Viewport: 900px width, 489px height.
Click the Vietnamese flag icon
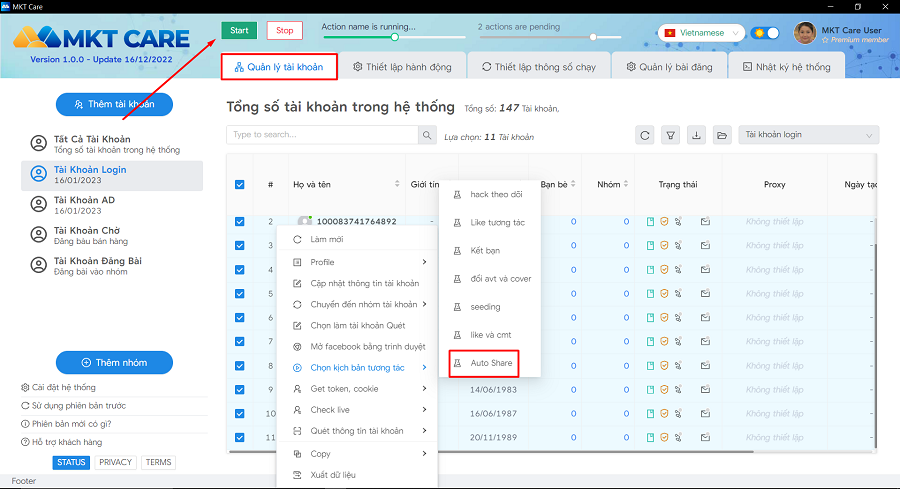point(669,33)
